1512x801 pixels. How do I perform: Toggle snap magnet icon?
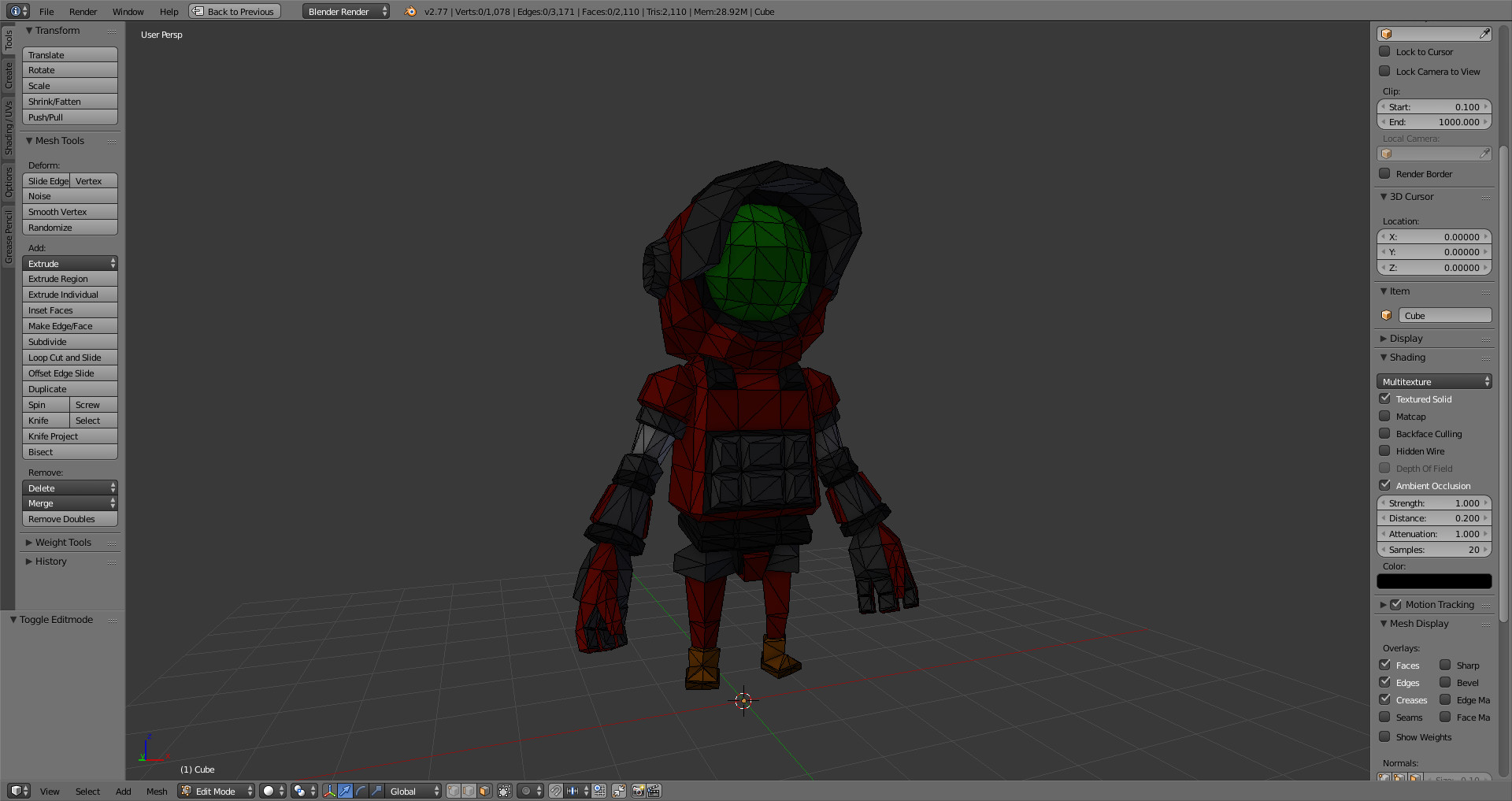(556, 791)
